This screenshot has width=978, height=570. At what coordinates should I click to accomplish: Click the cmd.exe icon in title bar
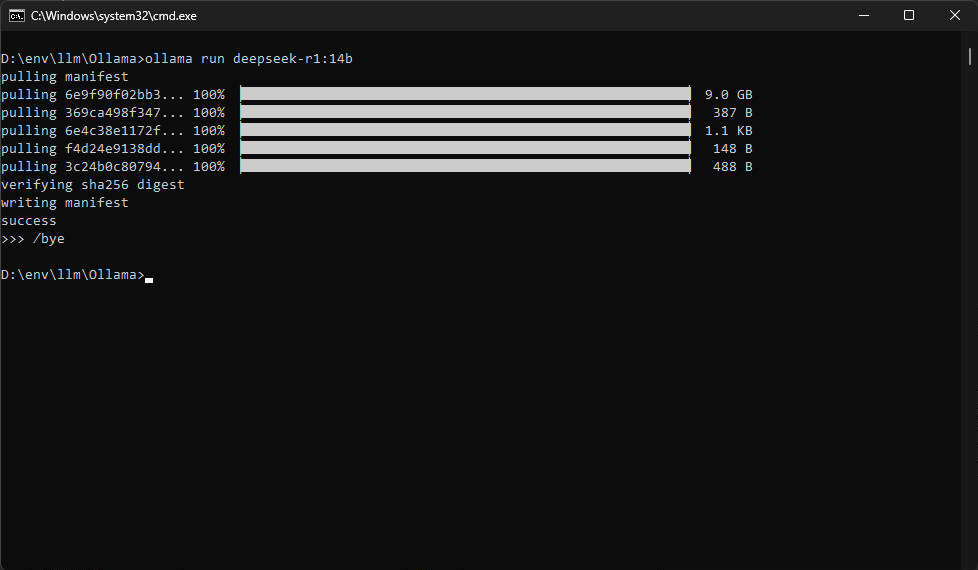[x=17, y=15]
